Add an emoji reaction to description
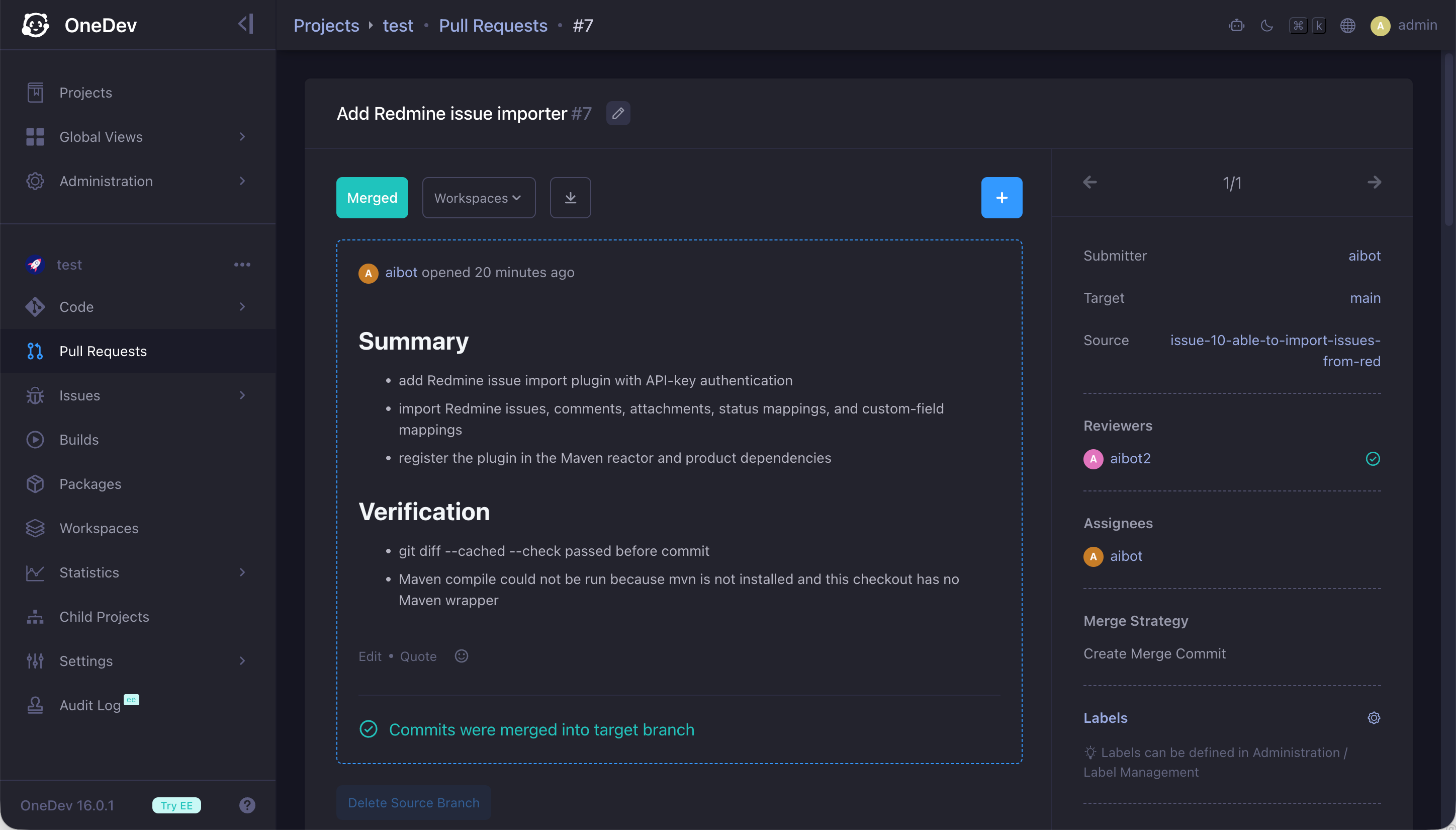This screenshot has width=1456, height=830. tap(462, 656)
